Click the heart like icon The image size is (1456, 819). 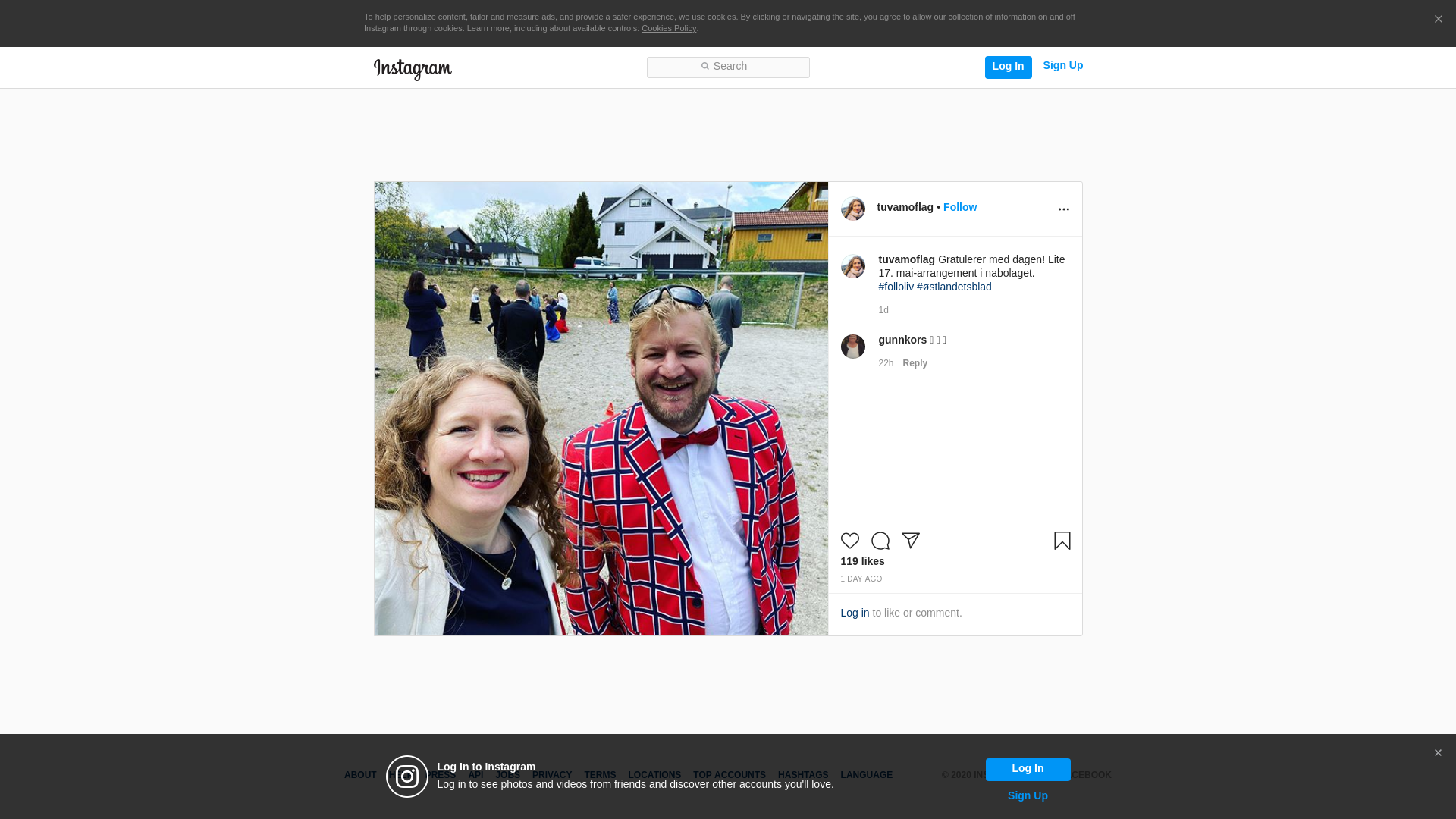click(x=849, y=541)
